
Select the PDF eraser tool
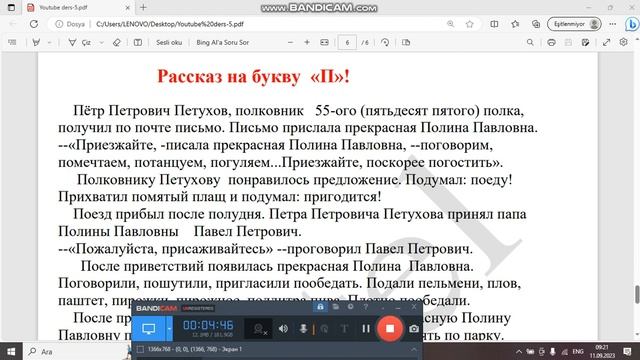tap(117, 42)
